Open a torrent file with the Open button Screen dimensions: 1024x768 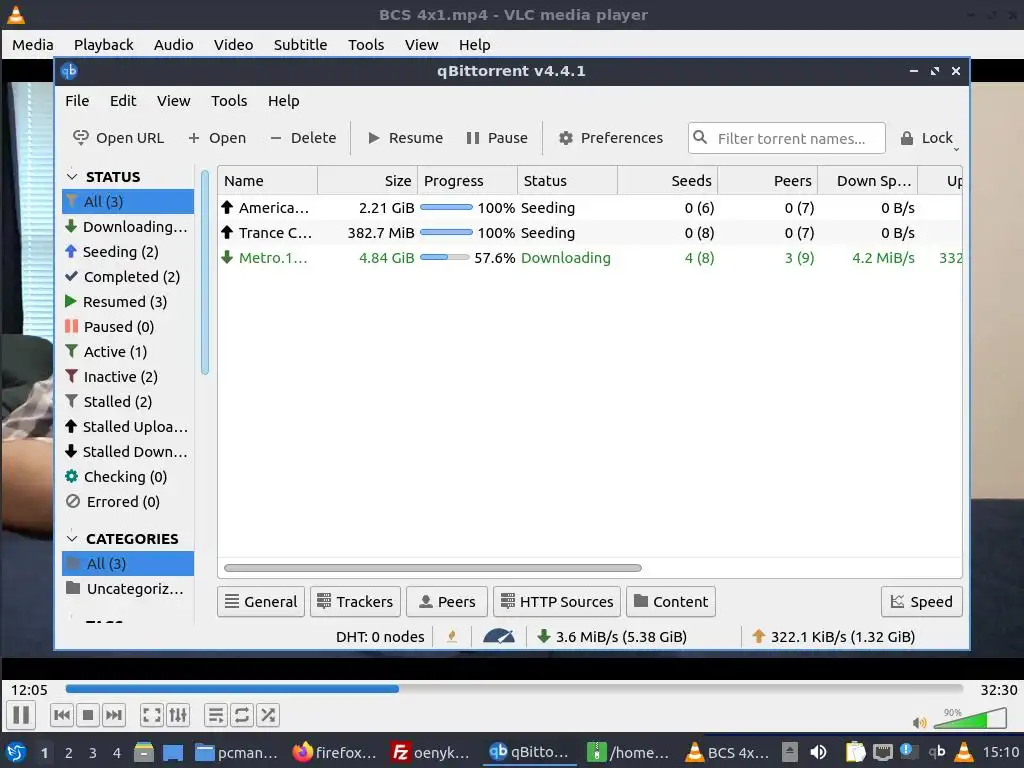coord(217,138)
